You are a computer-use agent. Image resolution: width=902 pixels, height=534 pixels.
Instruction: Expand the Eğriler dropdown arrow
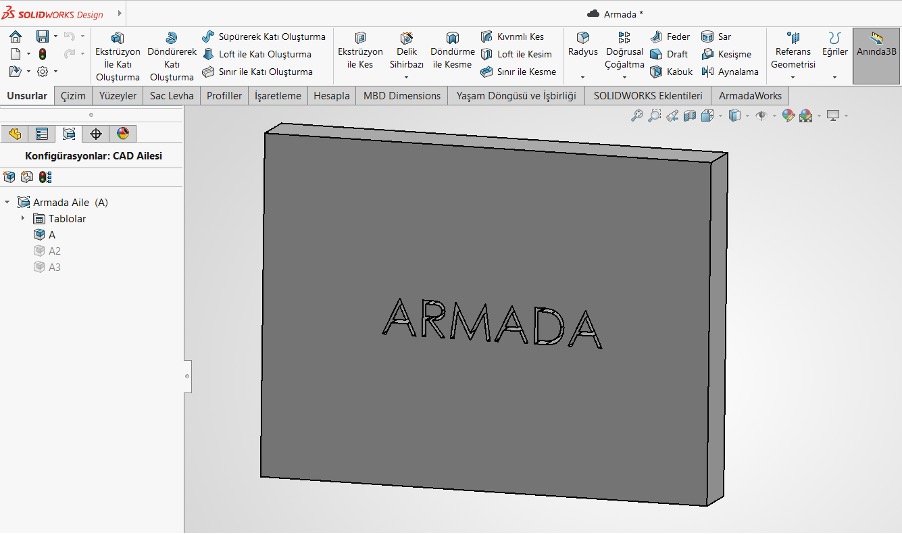[x=835, y=77]
